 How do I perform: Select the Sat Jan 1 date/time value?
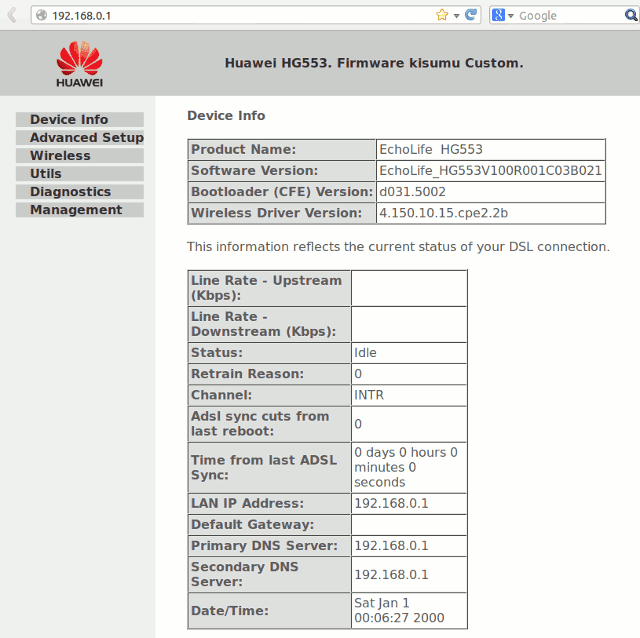[x=399, y=611]
